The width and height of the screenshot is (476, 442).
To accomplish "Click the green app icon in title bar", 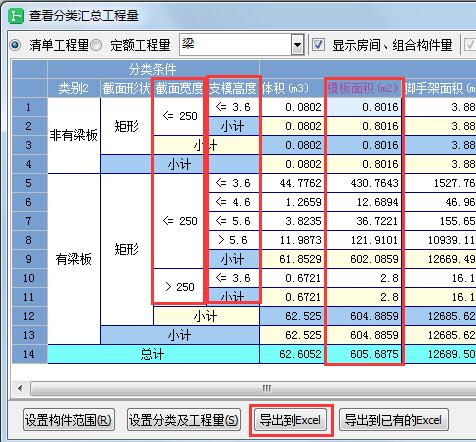I will (16, 16).
